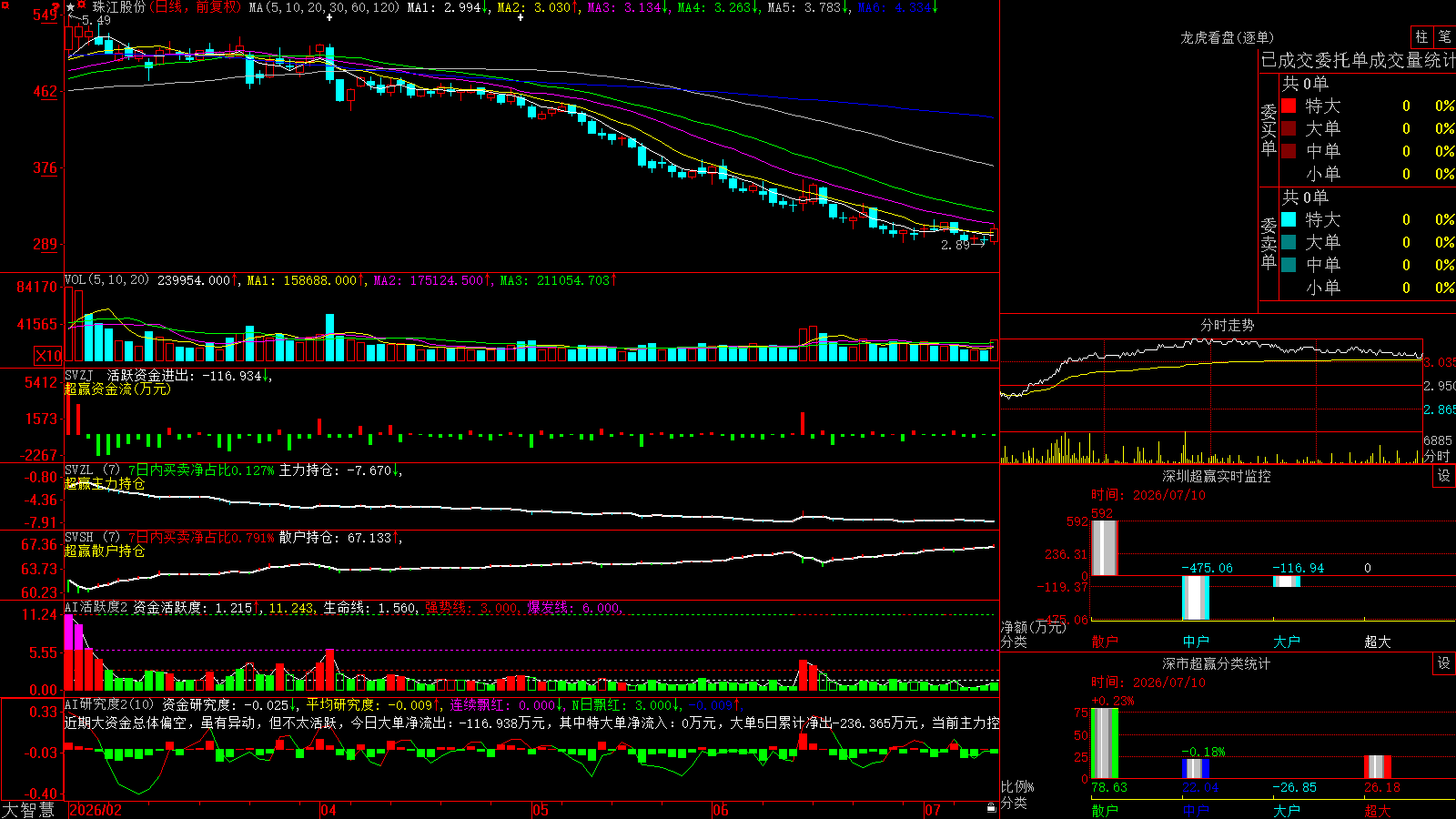Click the 超赢资金流(万元) yellow label
The width and height of the screenshot is (1456, 819).
pos(117,389)
